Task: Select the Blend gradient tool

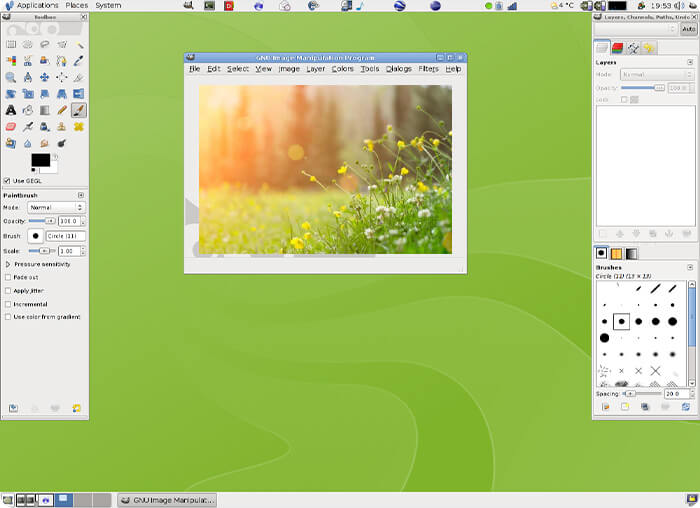Action: [x=45, y=110]
